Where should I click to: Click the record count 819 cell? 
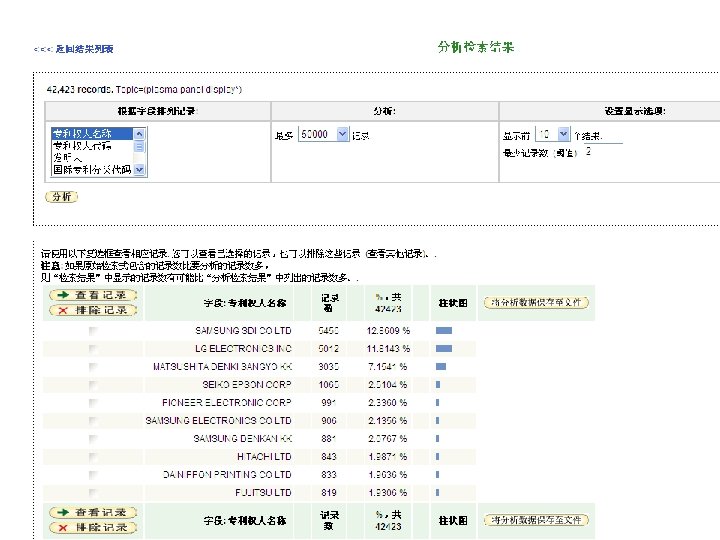click(x=329, y=492)
